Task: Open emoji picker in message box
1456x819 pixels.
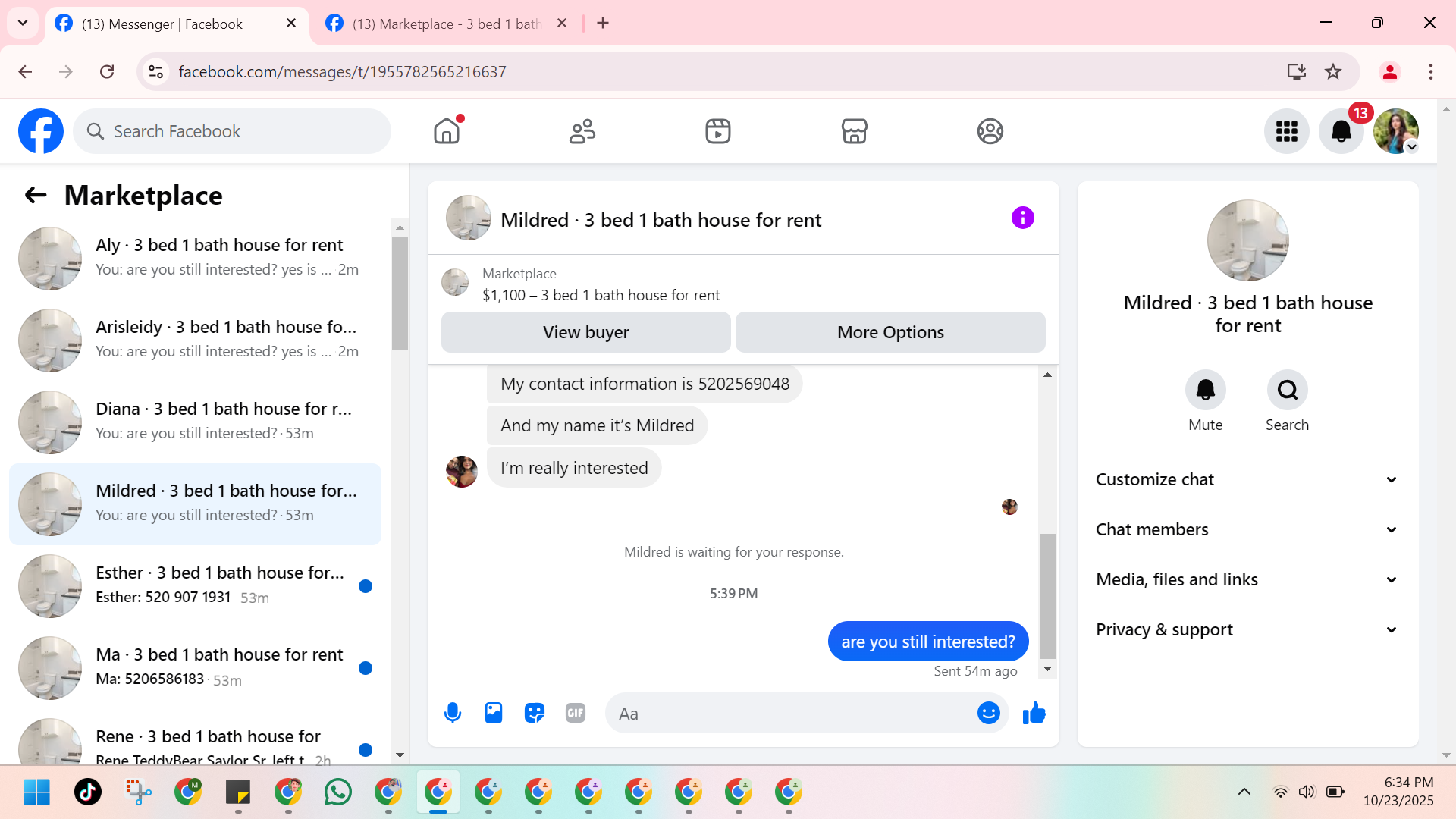Action: click(x=988, y=713)
